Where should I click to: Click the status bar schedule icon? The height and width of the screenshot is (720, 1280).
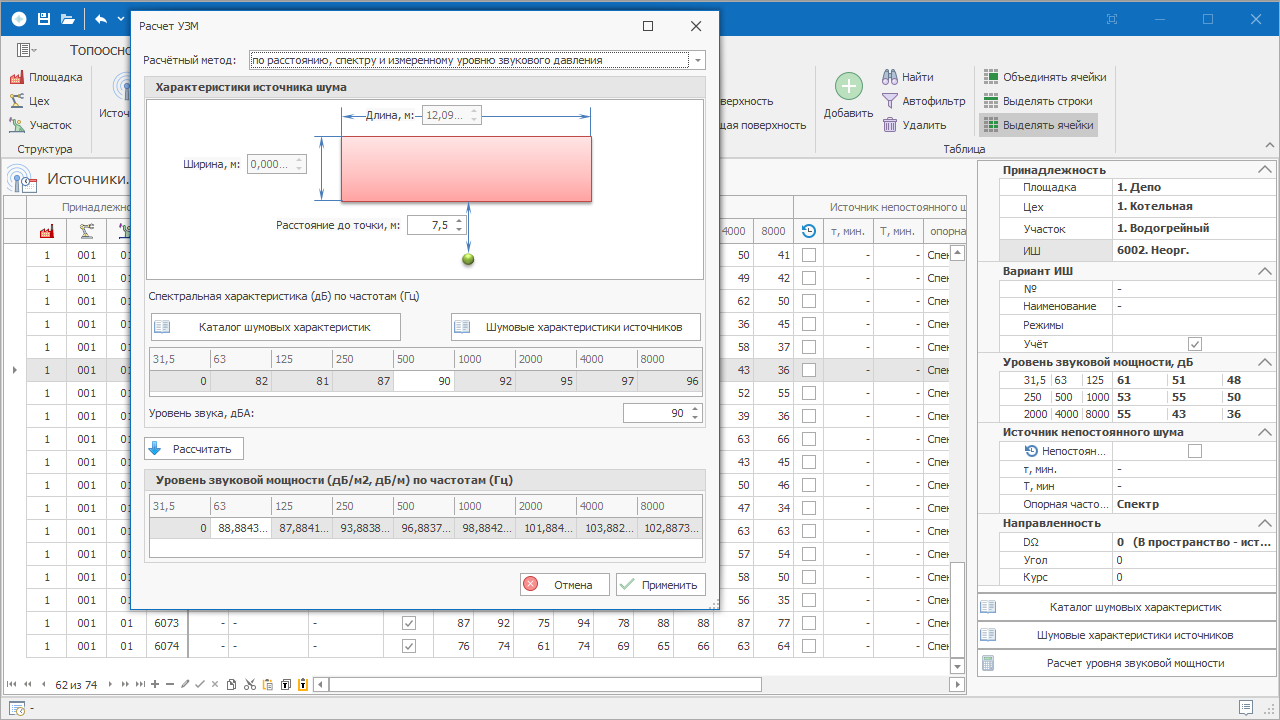click(17, 708)
